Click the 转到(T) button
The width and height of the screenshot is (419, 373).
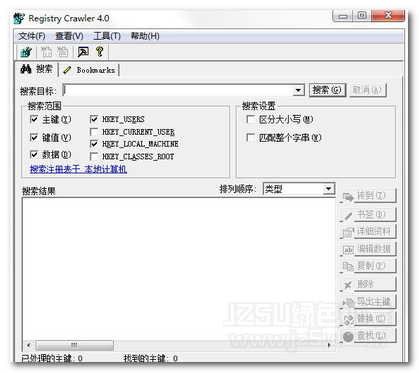[x=368, y=196]
